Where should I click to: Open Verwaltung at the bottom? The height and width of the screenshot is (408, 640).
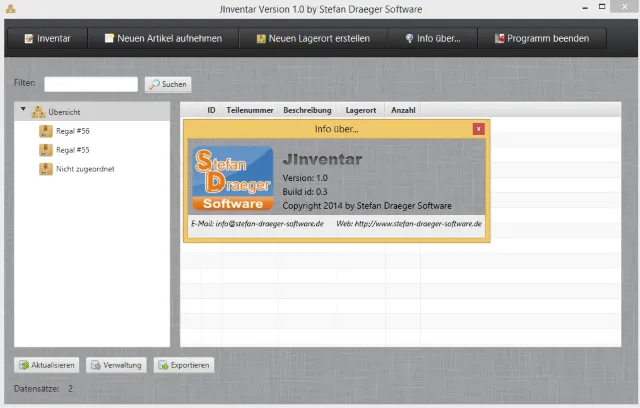116,365
